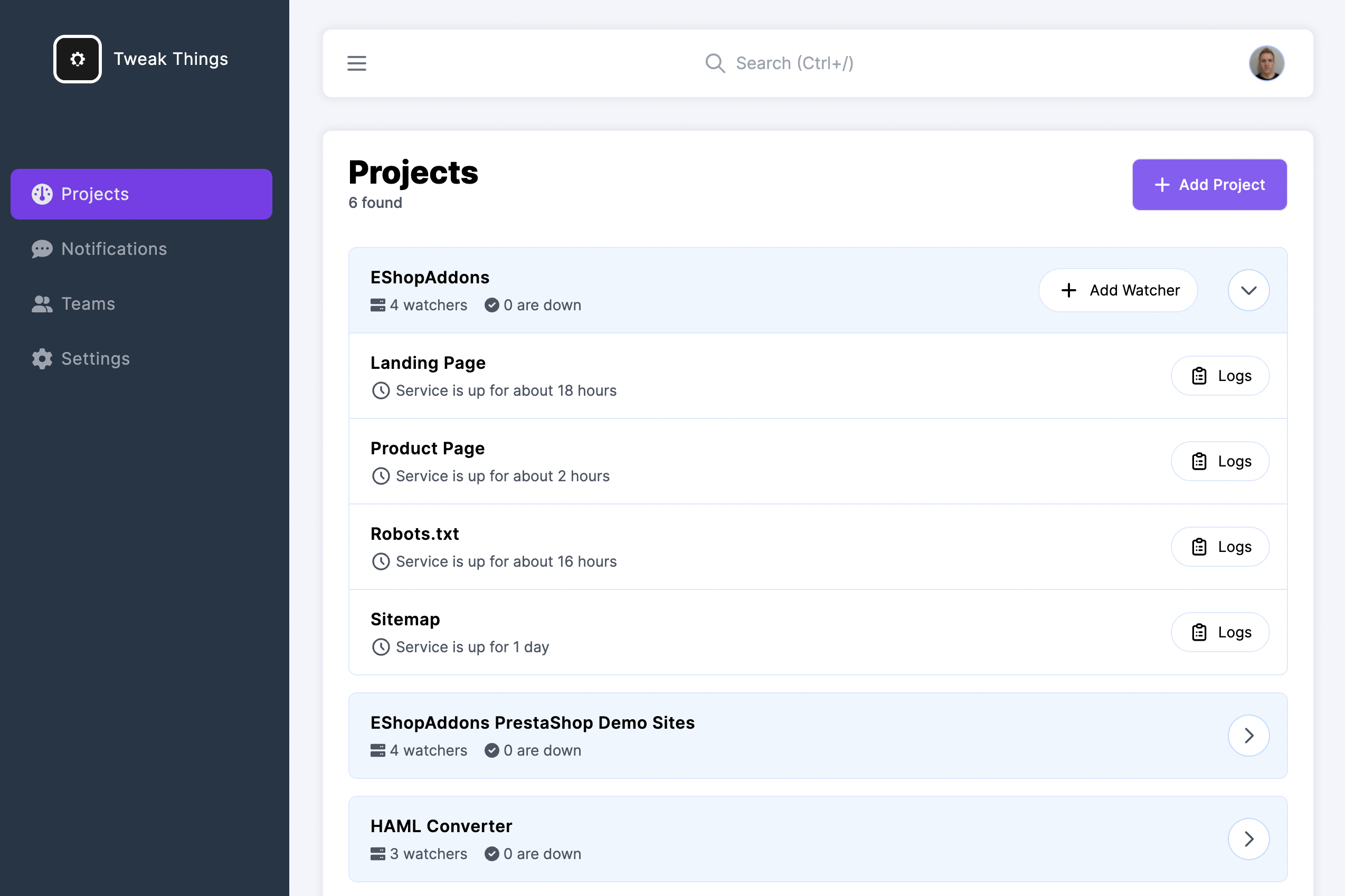The height and width of the screenshot is (896, 1345).
Task: View Logs for Robots.txt watcher
Action: (1220, 547)
